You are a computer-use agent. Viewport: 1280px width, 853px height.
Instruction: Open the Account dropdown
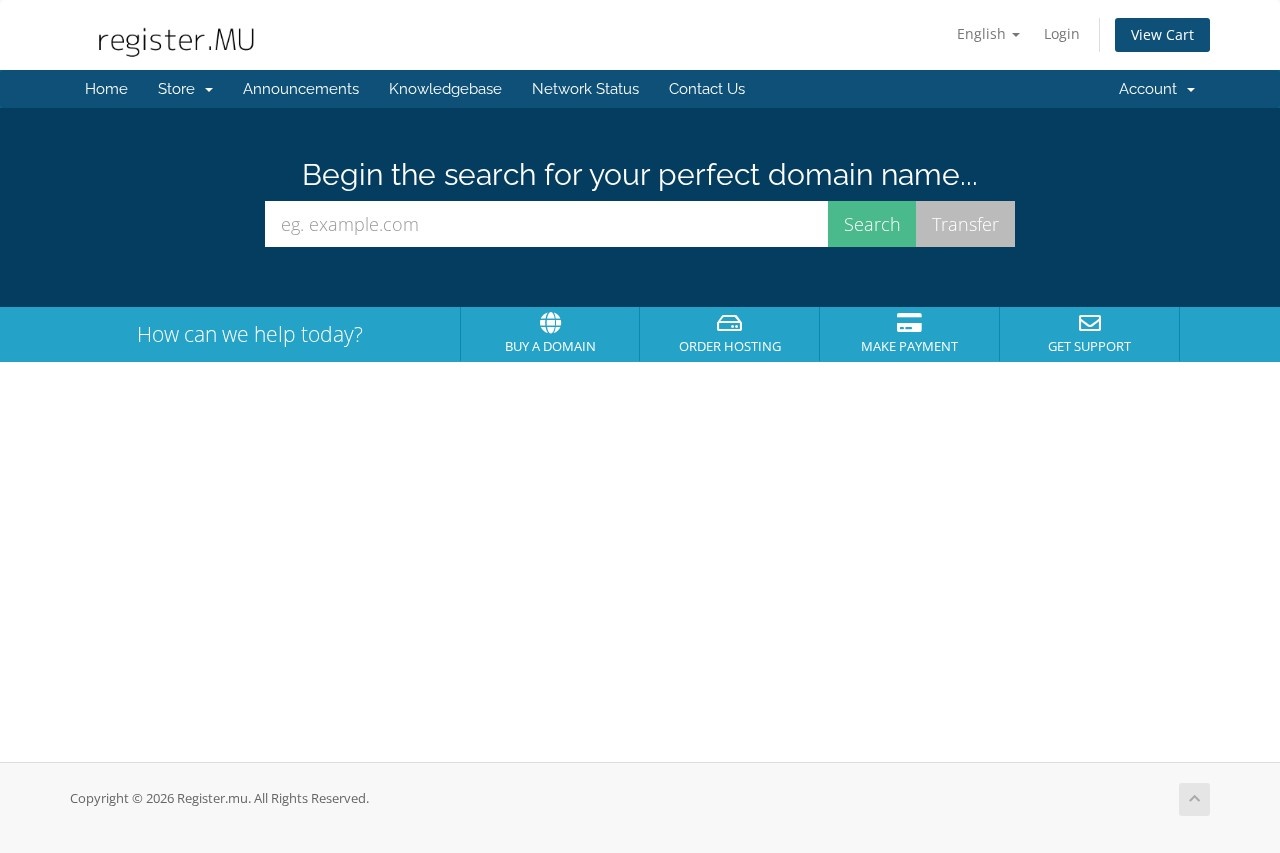(1156, 89)
